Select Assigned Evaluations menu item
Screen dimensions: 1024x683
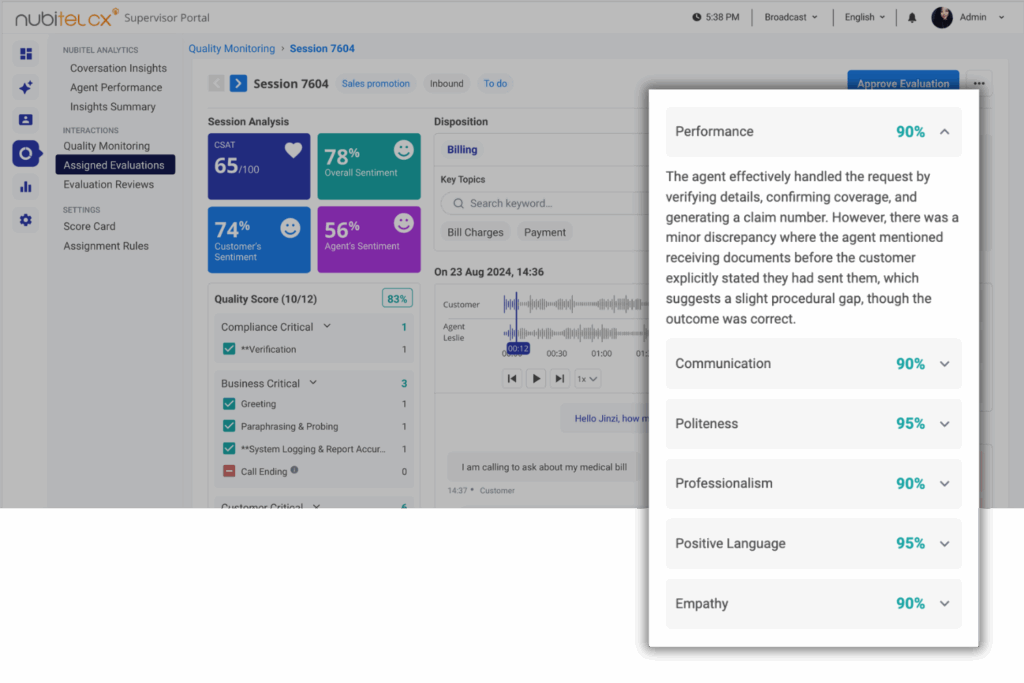coord(115,165)
